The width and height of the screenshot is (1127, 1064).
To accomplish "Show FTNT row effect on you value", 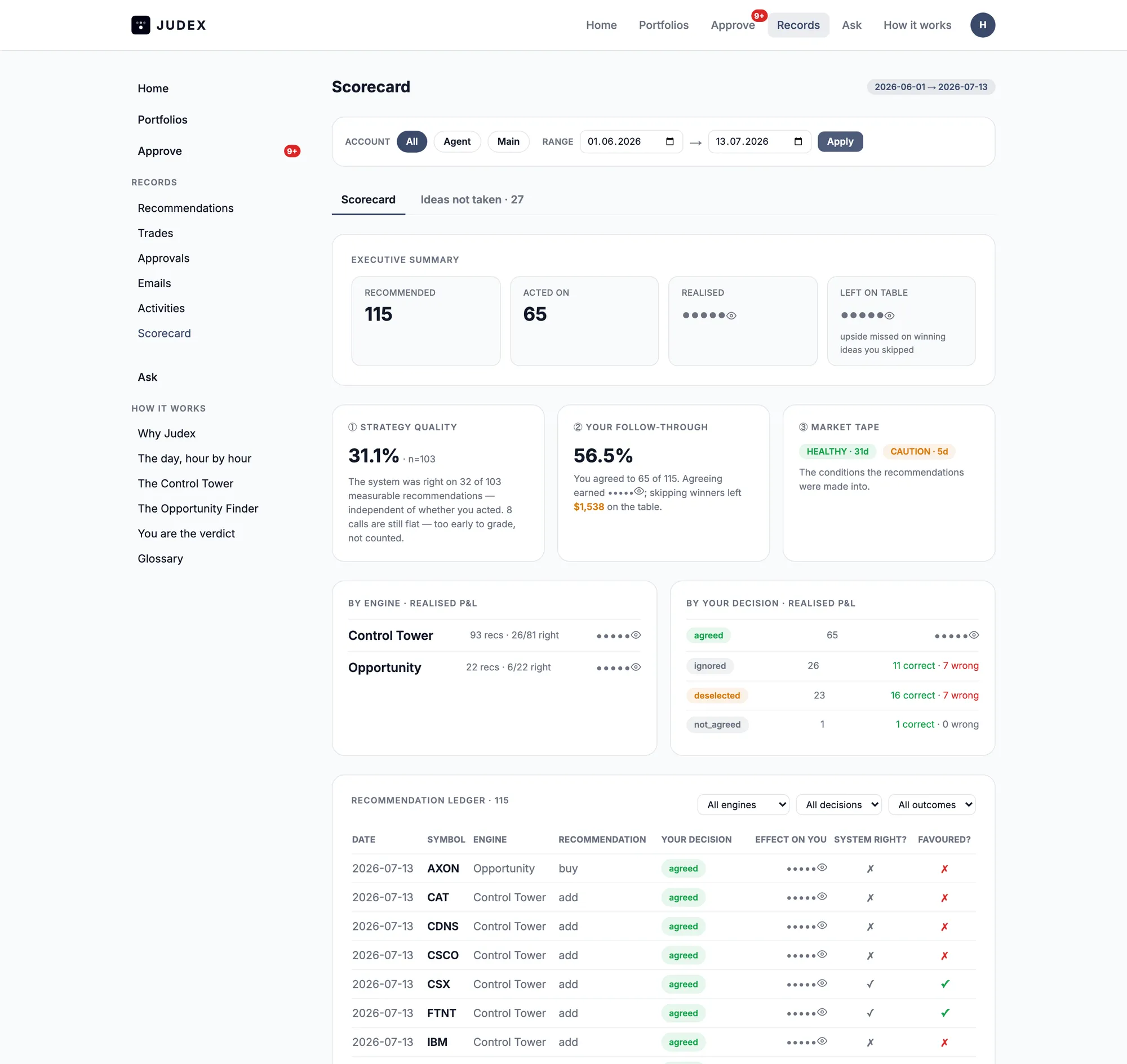I will (x=822, y=1012).
